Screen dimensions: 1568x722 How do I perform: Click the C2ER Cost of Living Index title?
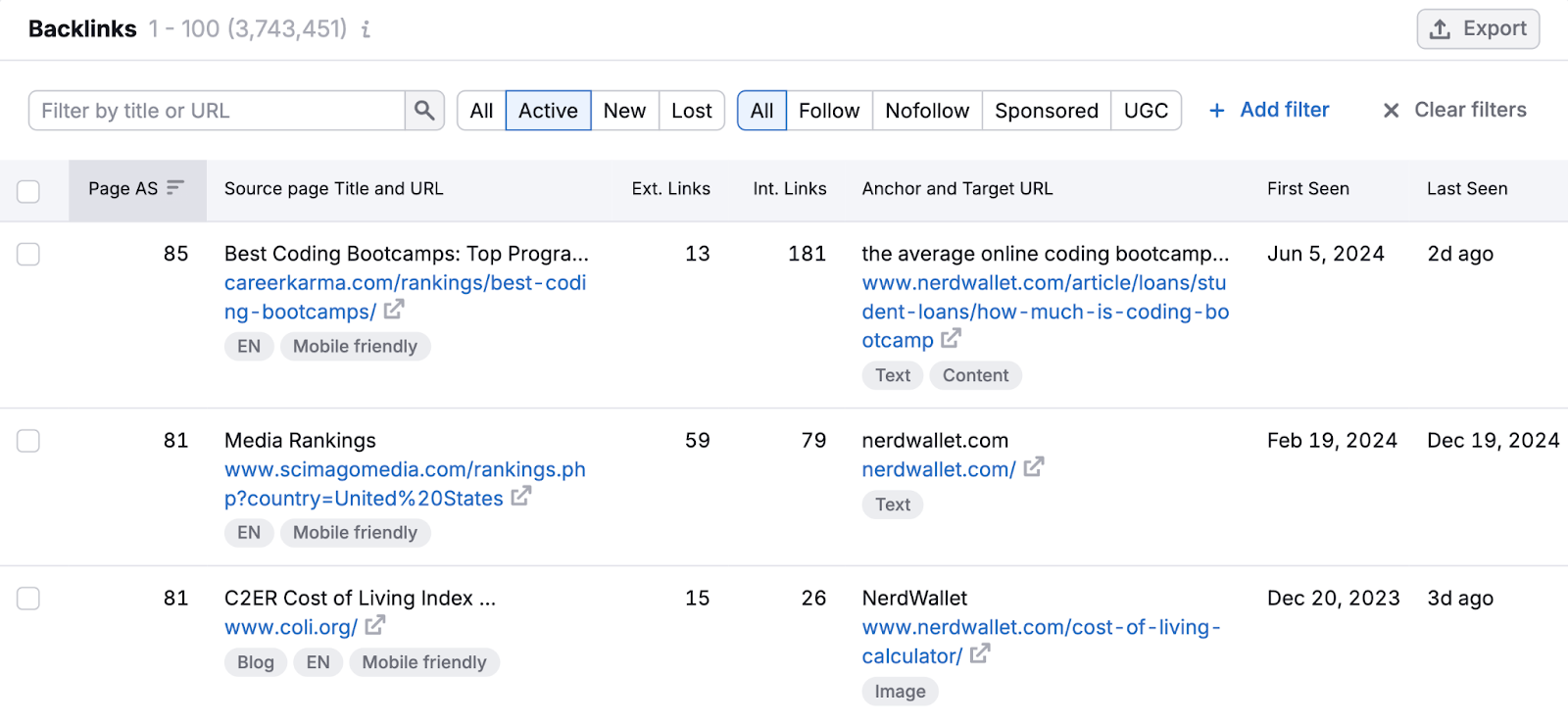pyautogui.click(x=360, y=598)
